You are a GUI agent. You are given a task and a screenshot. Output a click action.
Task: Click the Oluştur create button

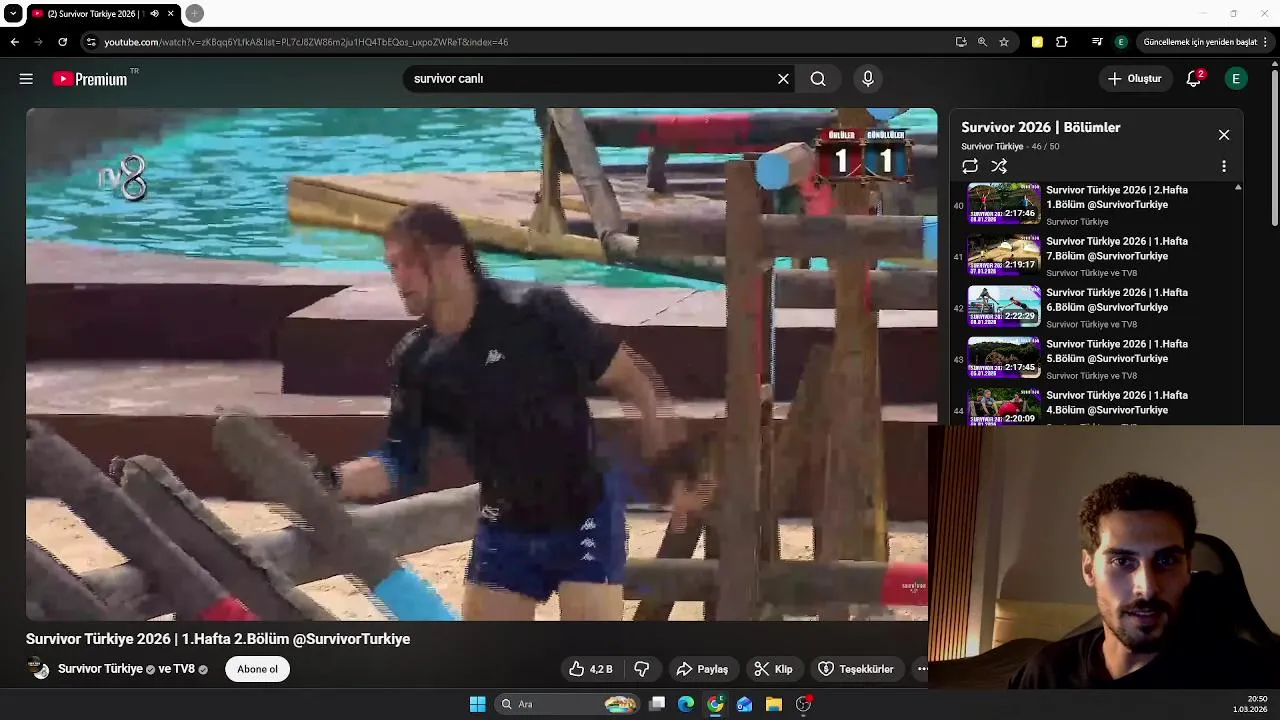pos(1135,79)
